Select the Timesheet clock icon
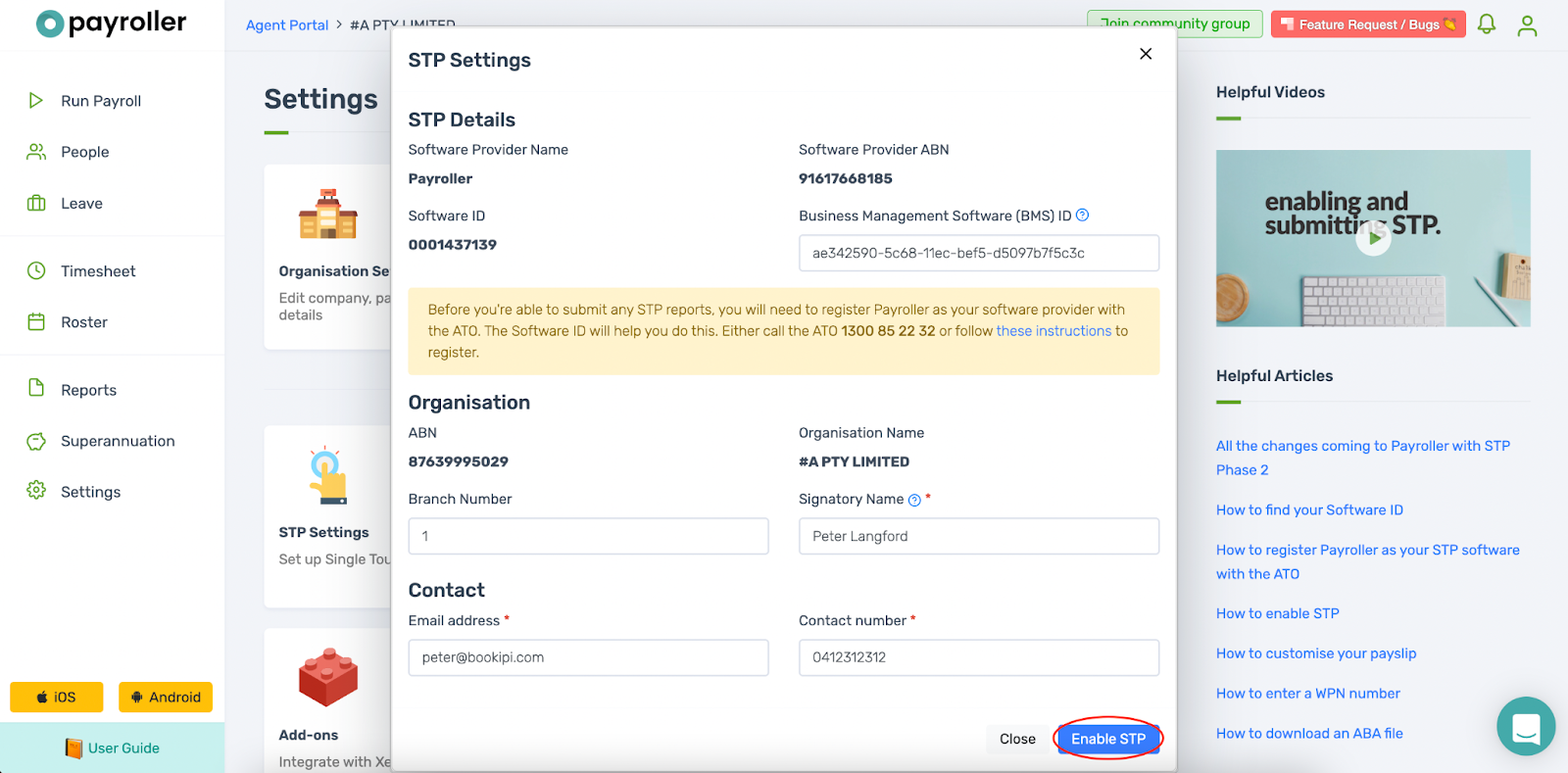 point(35,270)
